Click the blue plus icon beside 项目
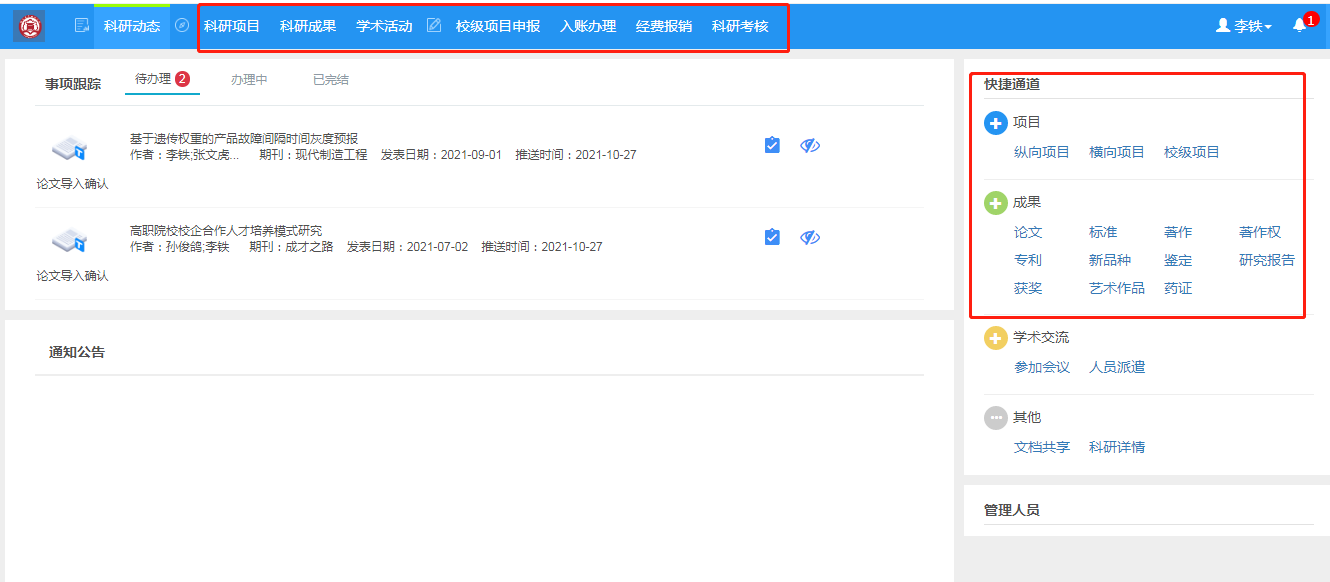Screen dimensions: 1330x582 [x=996, y=123]
